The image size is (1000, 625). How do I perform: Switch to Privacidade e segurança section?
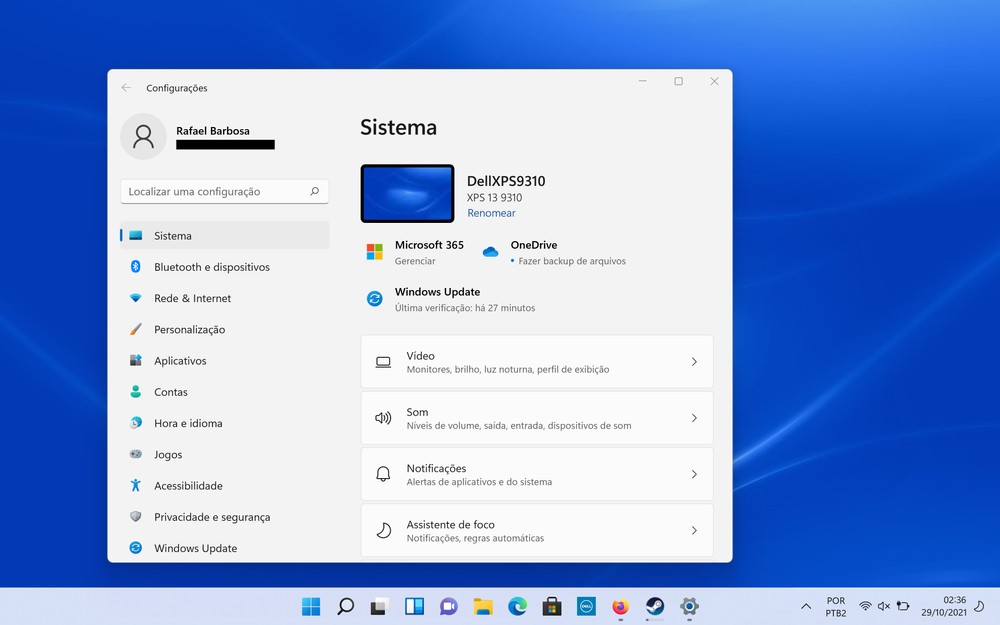211,517
